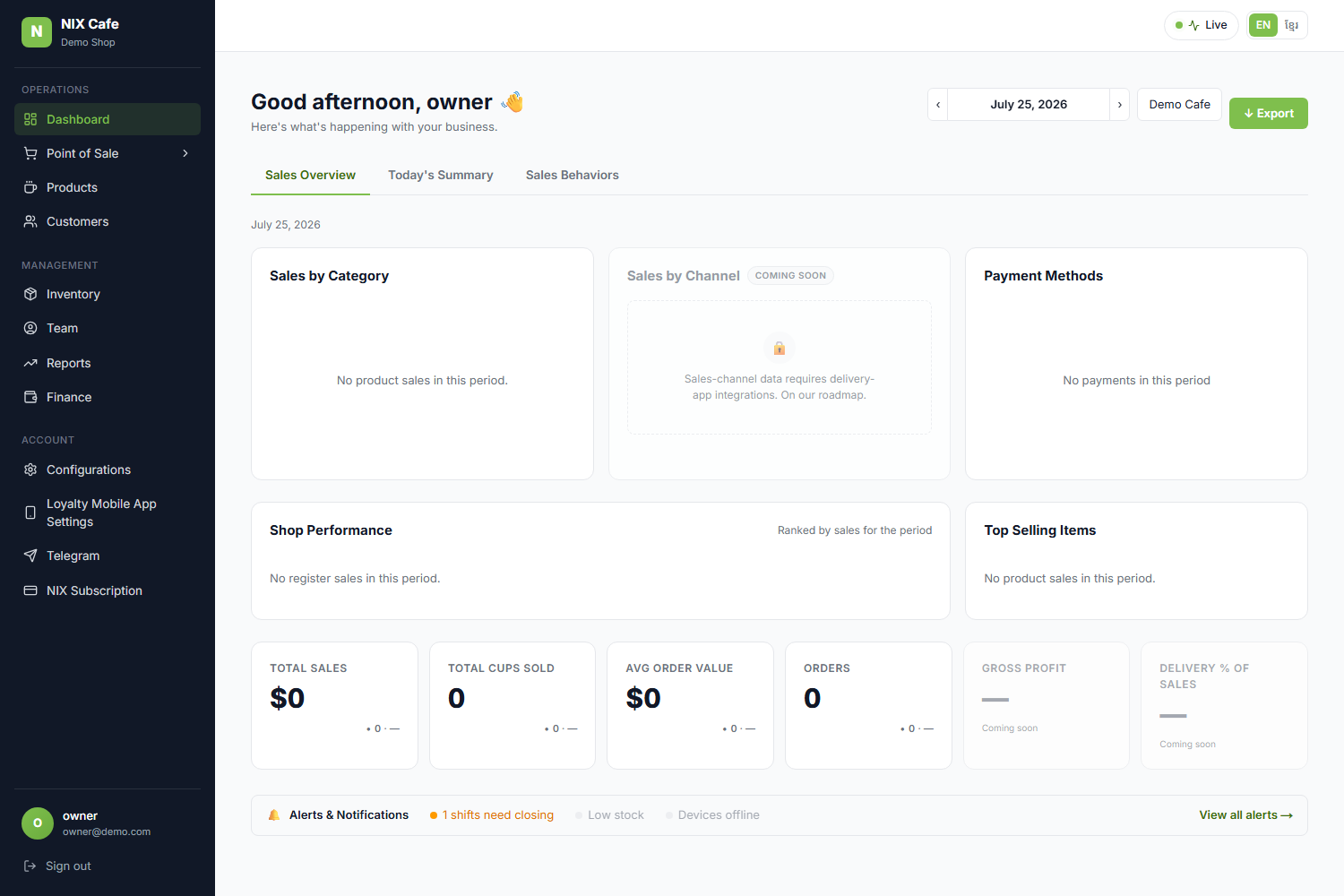
Task: Toggle the Live status pill
Action: (x=1202, y=25)
